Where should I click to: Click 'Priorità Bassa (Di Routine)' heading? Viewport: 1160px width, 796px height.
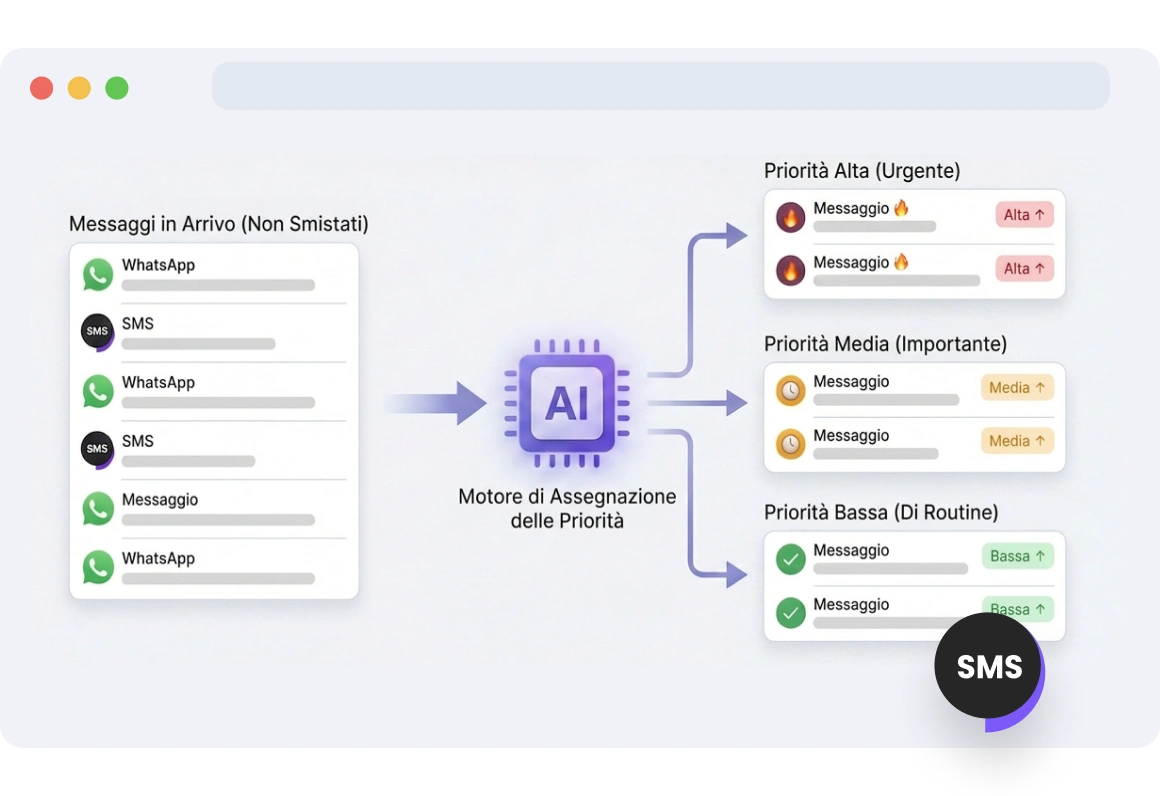[x=880, y=513]
